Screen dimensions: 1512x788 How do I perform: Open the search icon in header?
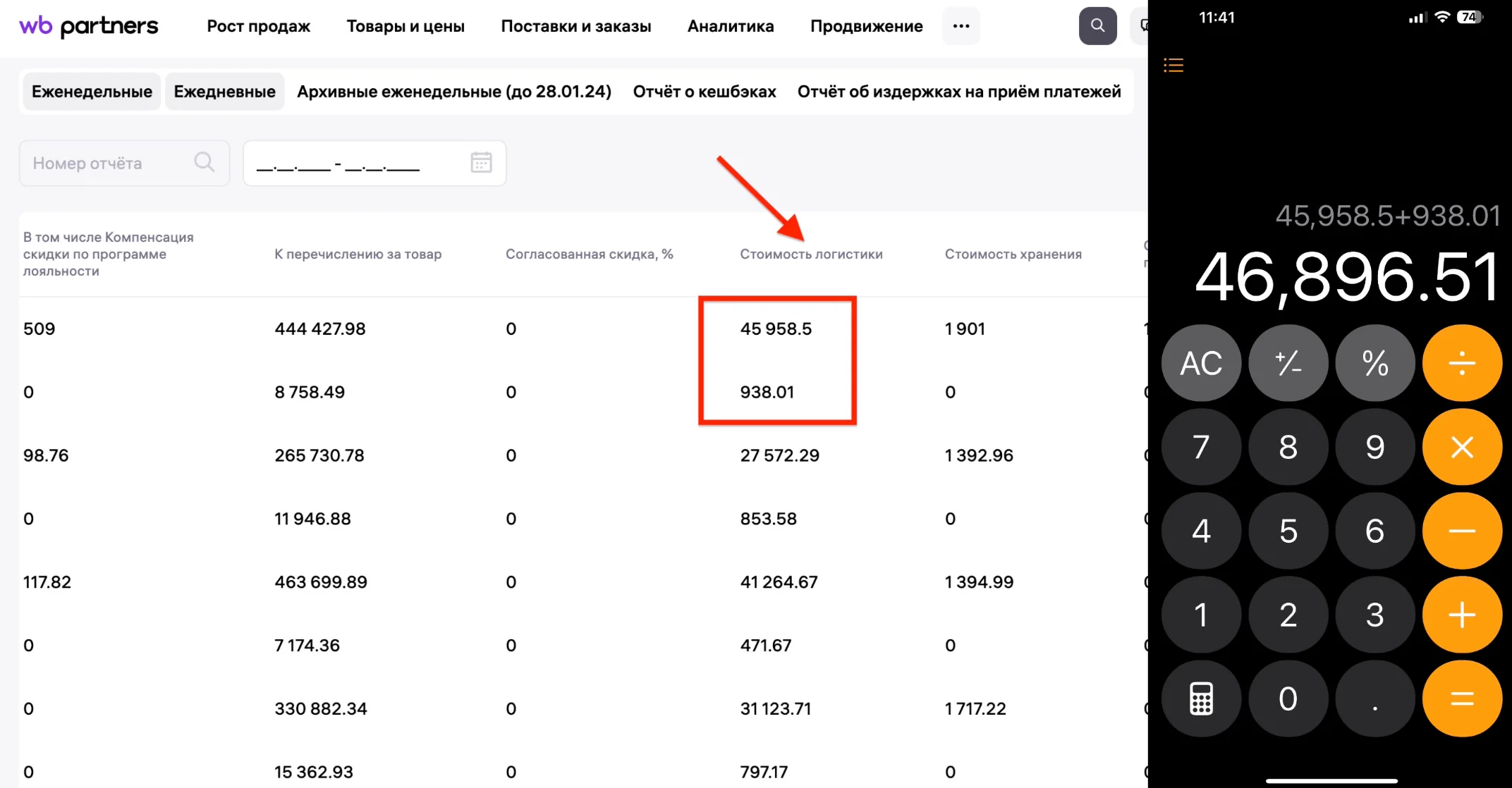1097,26
